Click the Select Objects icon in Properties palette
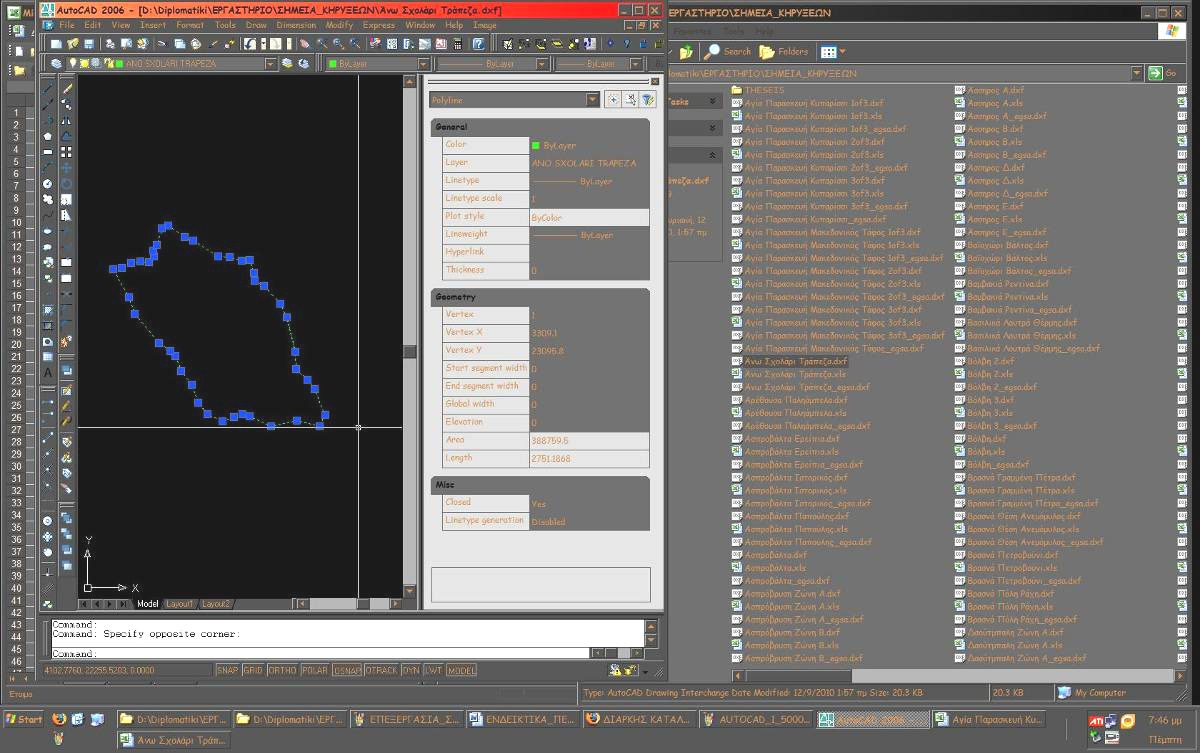The height and width of the screenshot is (753, 1200). tap(630, 100)
